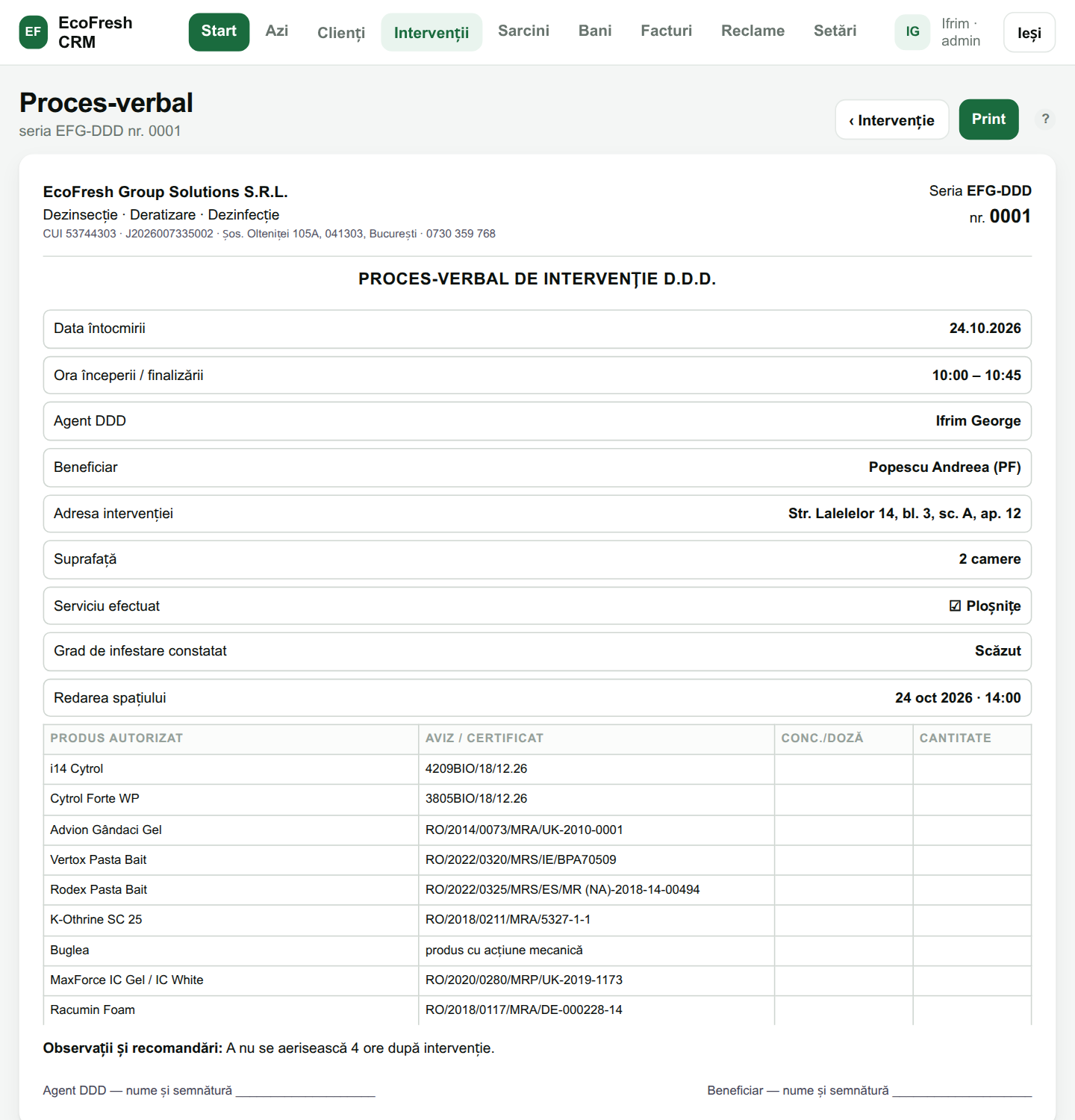Open the Sarcini section
This screenshot has height=1120, width=1075.
(x=523, y=31)
